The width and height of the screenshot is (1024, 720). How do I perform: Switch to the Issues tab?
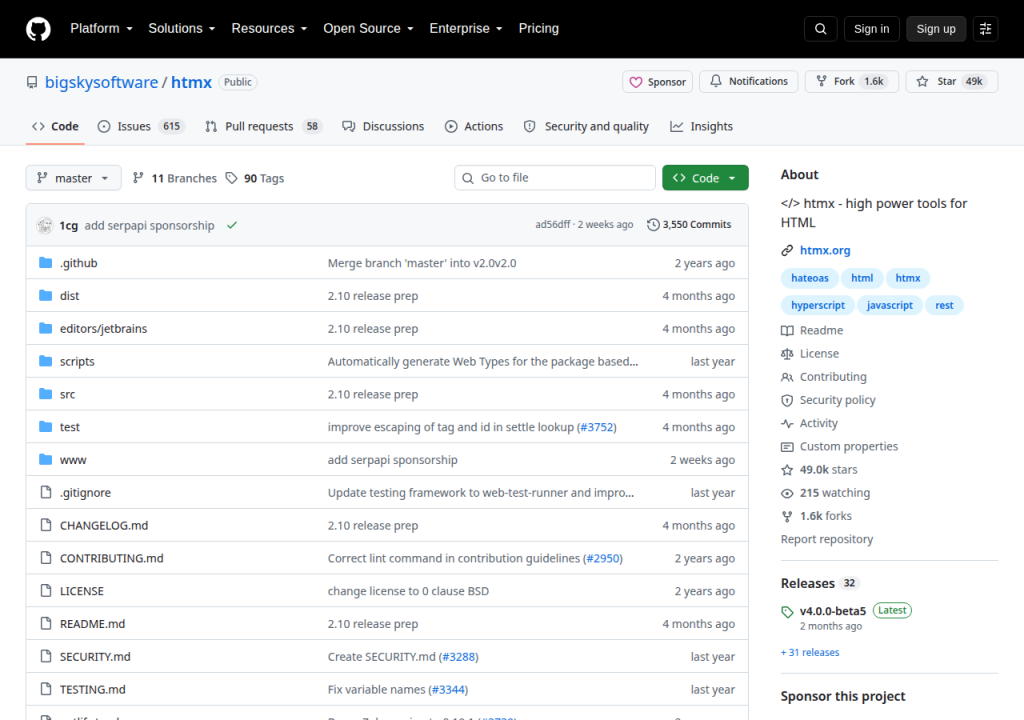click(x=141, y=126)
